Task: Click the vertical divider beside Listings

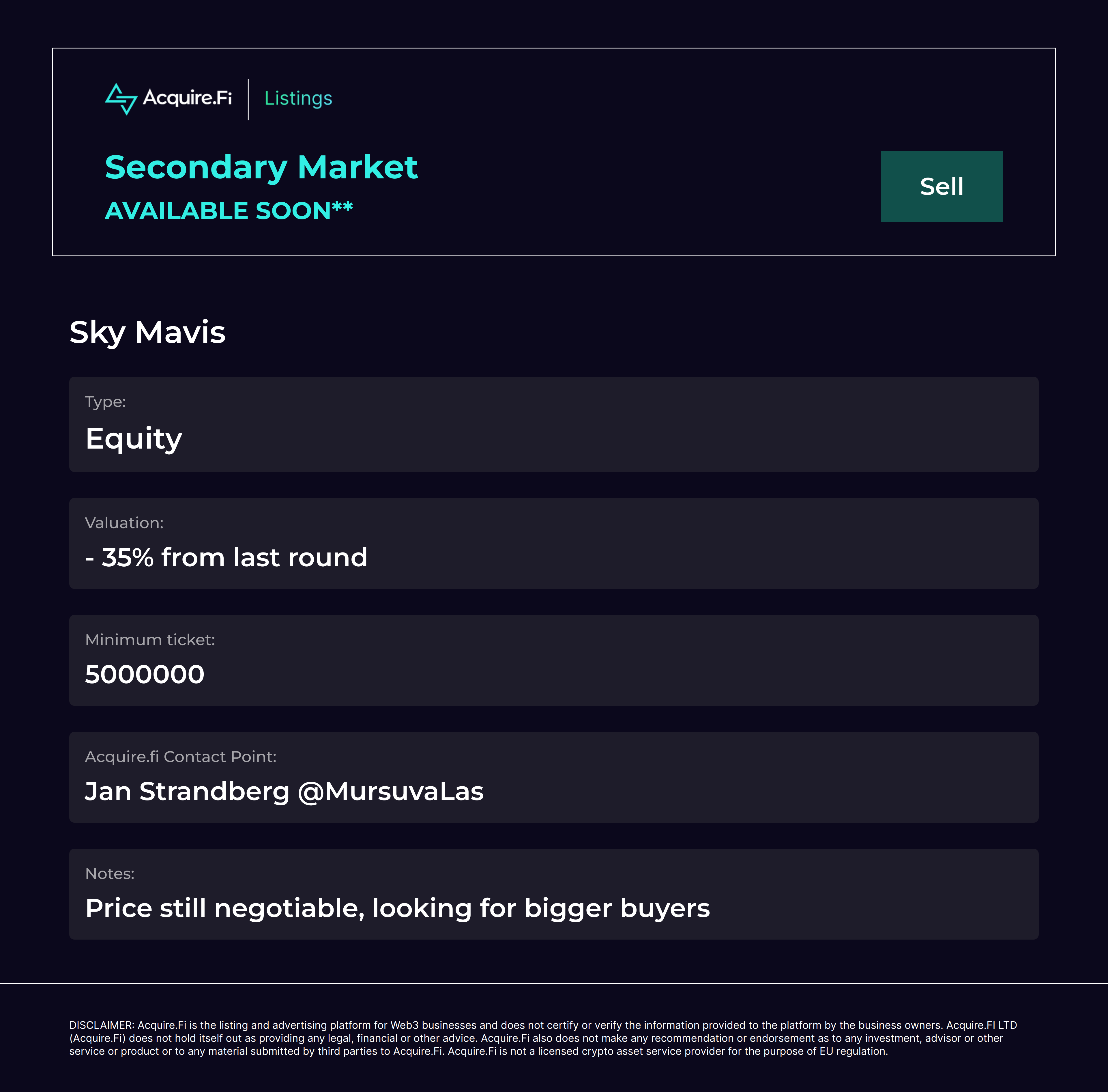Action: coord(248,99)
